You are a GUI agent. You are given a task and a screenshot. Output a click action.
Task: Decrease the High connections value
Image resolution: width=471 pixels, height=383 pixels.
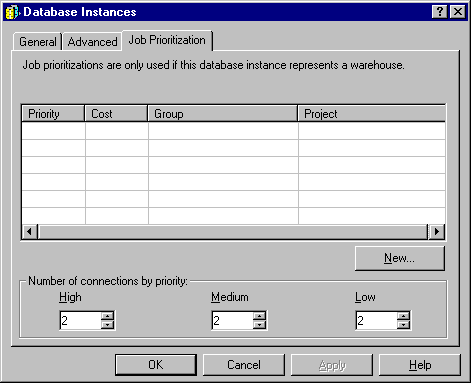click(x=108, y=324)
